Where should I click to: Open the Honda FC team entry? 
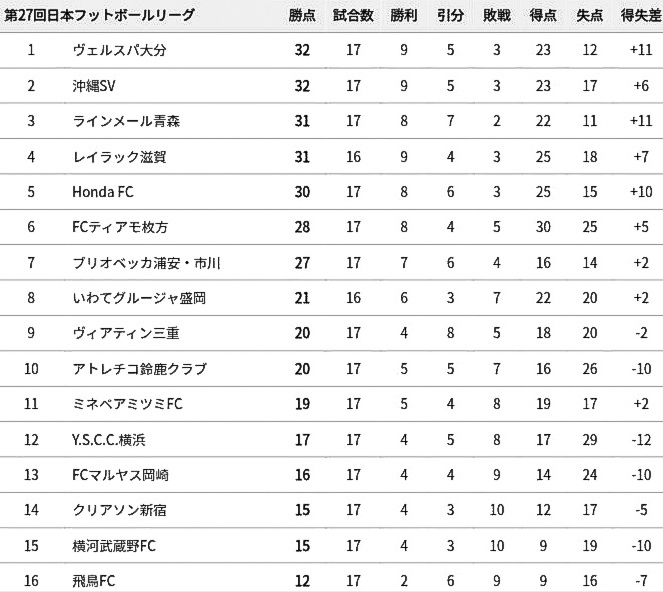pos(103,192)
